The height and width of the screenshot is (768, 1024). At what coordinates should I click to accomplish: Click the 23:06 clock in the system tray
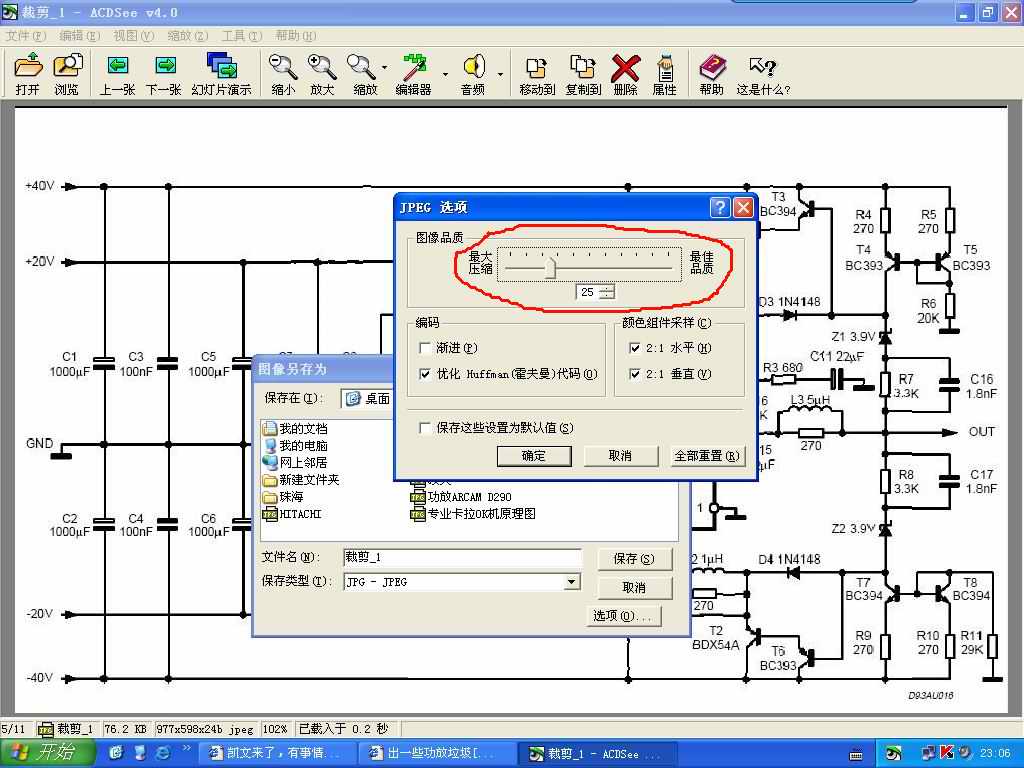(x=995, y=754)
